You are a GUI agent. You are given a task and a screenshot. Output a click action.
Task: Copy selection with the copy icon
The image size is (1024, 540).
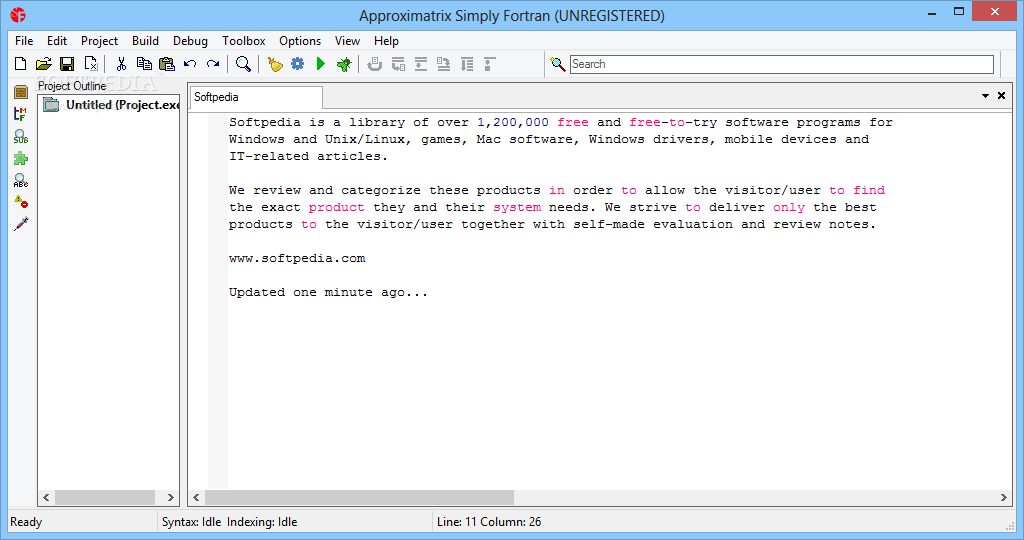[144, 64]
